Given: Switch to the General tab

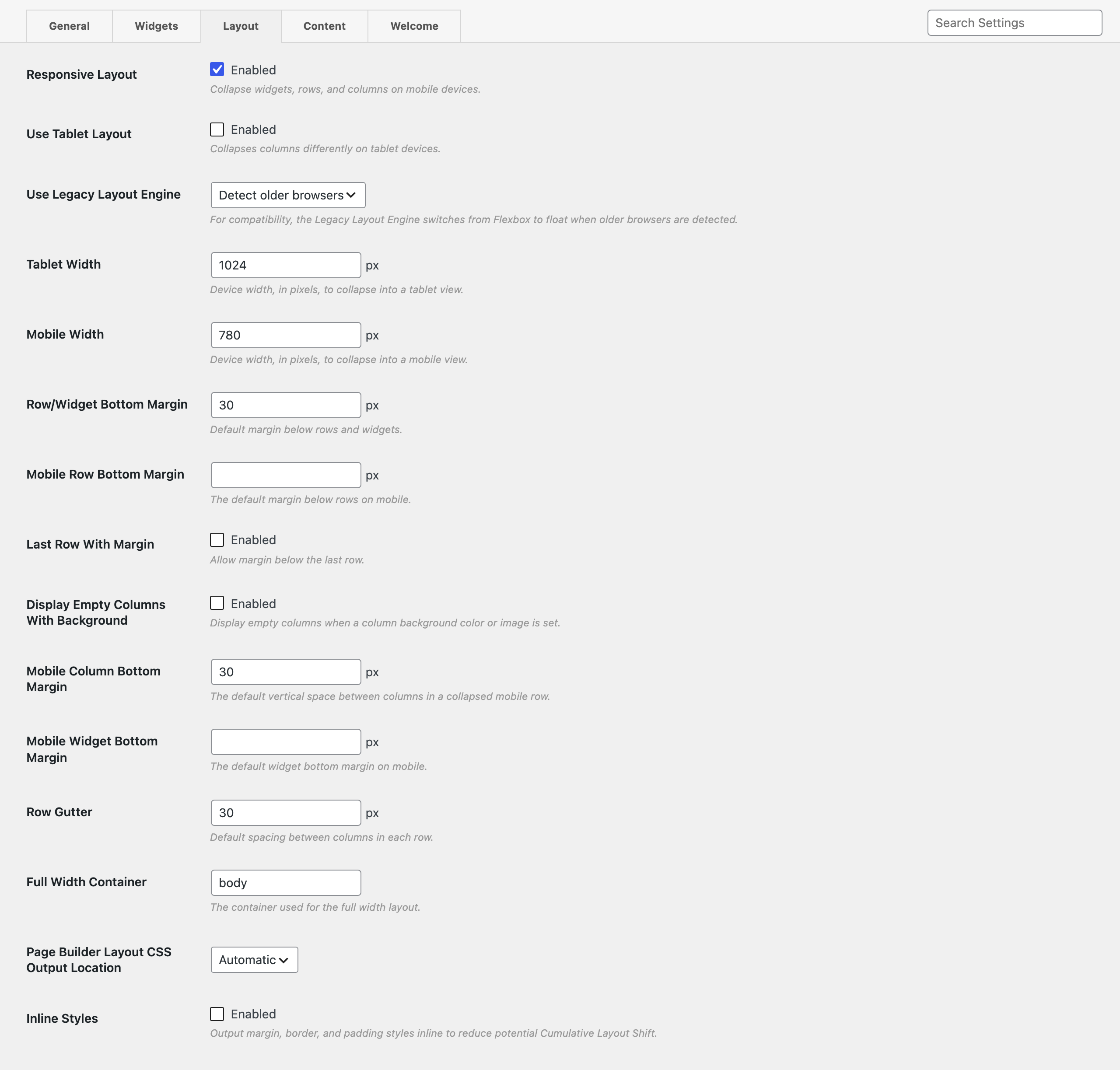Looking at the screenshot, I should 69,26.
